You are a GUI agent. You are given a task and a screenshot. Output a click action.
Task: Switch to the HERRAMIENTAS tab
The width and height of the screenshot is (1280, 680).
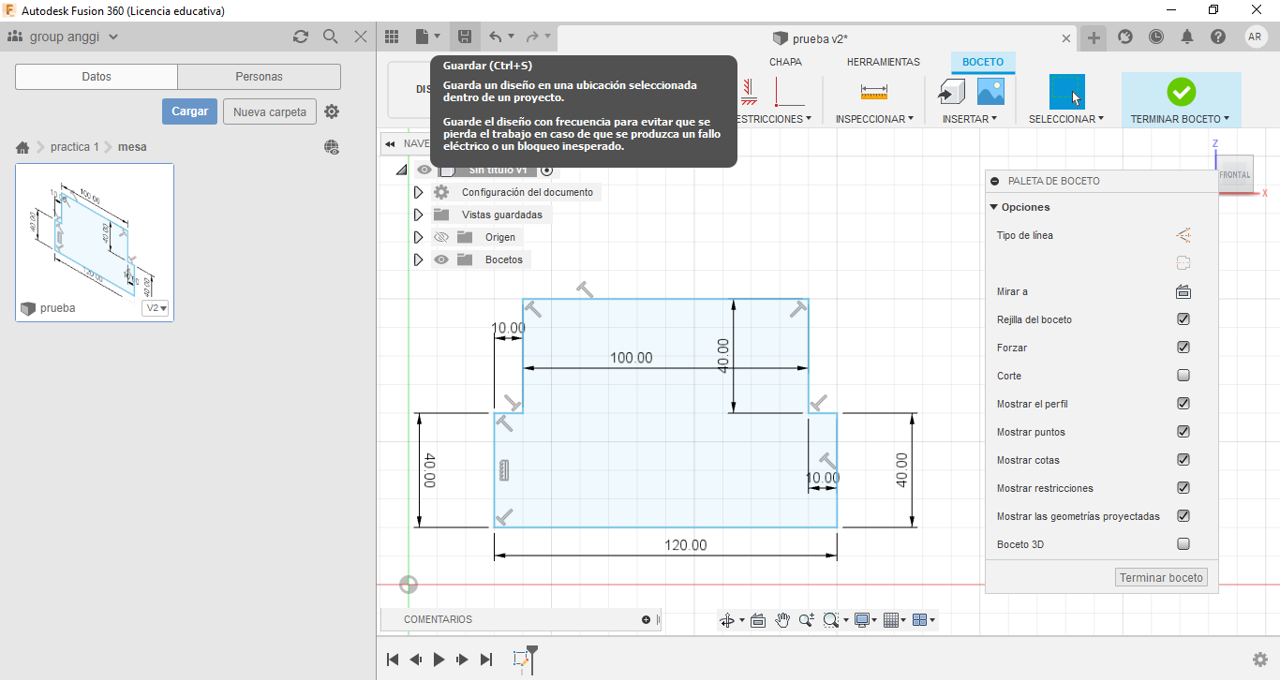[x=883, y=62]
